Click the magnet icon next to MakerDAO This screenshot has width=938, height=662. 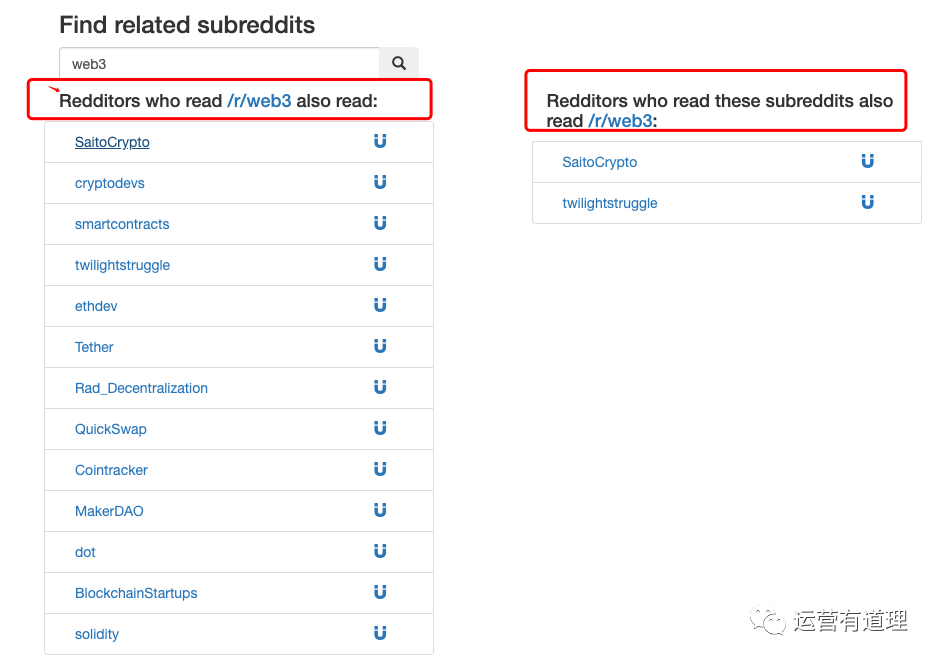(380, 510)
